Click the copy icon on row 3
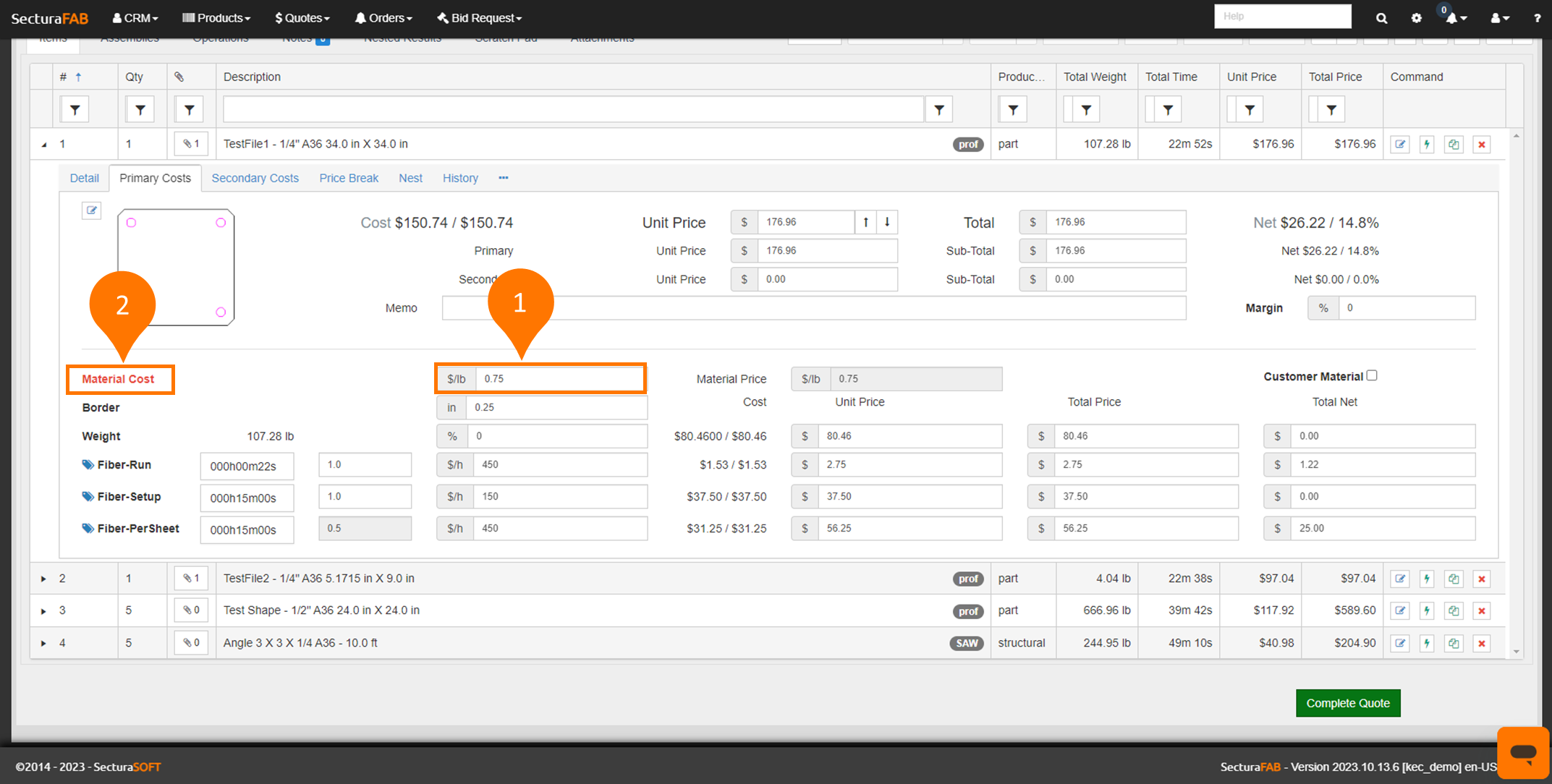1552x784 pixels. tap(1454, 610)
